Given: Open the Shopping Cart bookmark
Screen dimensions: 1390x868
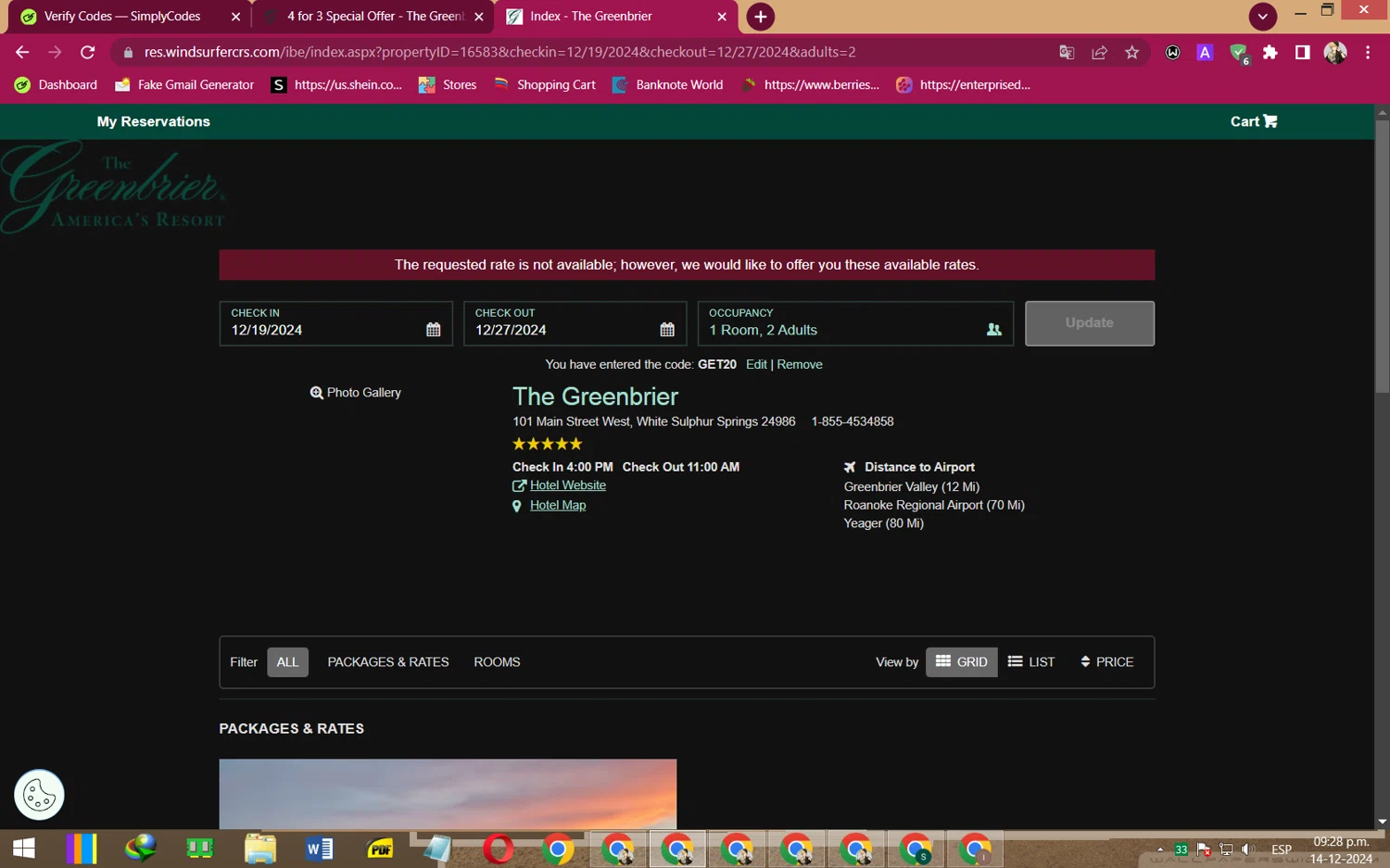Looking at the screenshot, I should [x=545, y=85].
